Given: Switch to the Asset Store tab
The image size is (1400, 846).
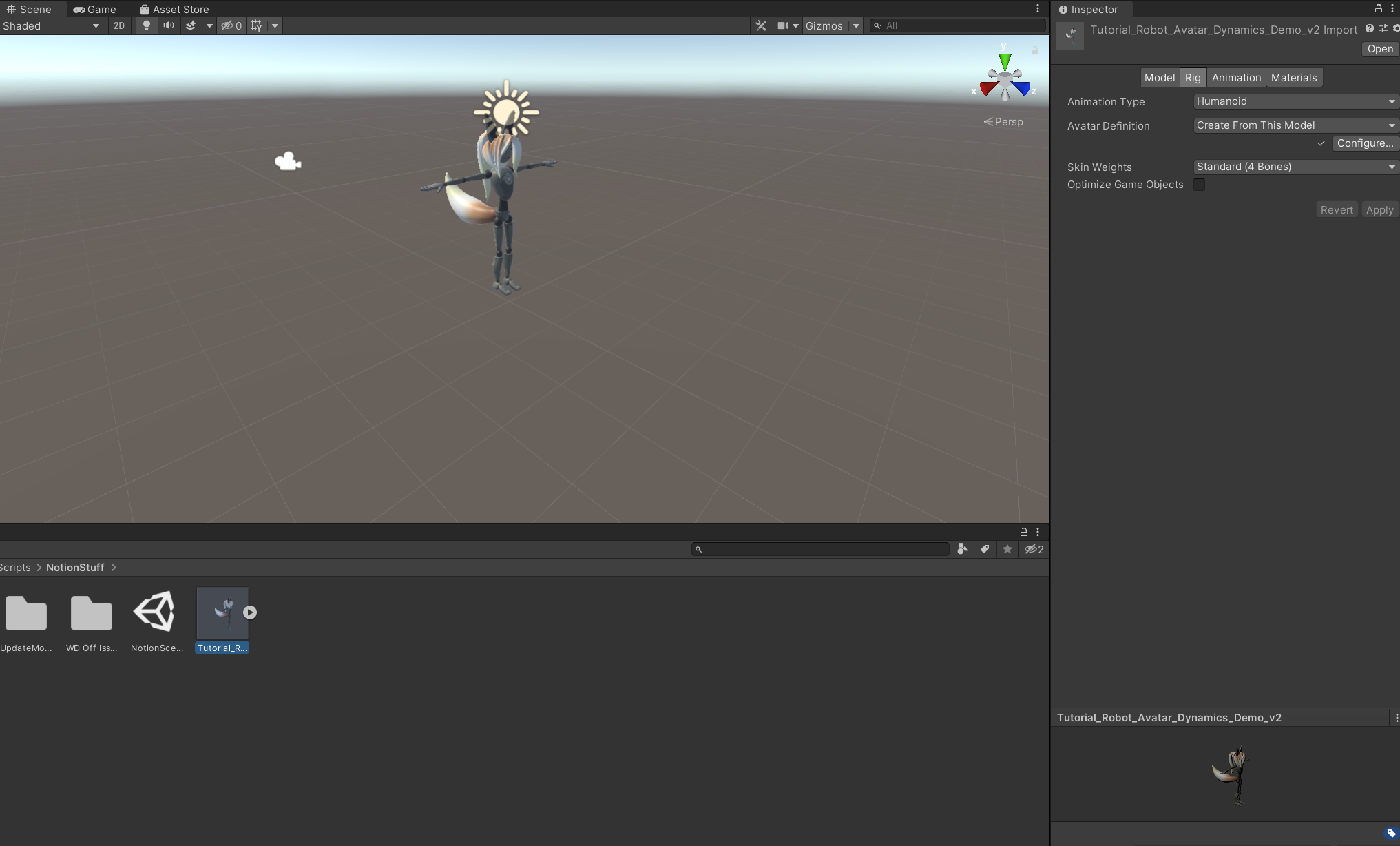Looking at the screenshot, I should tap(174, 9).
